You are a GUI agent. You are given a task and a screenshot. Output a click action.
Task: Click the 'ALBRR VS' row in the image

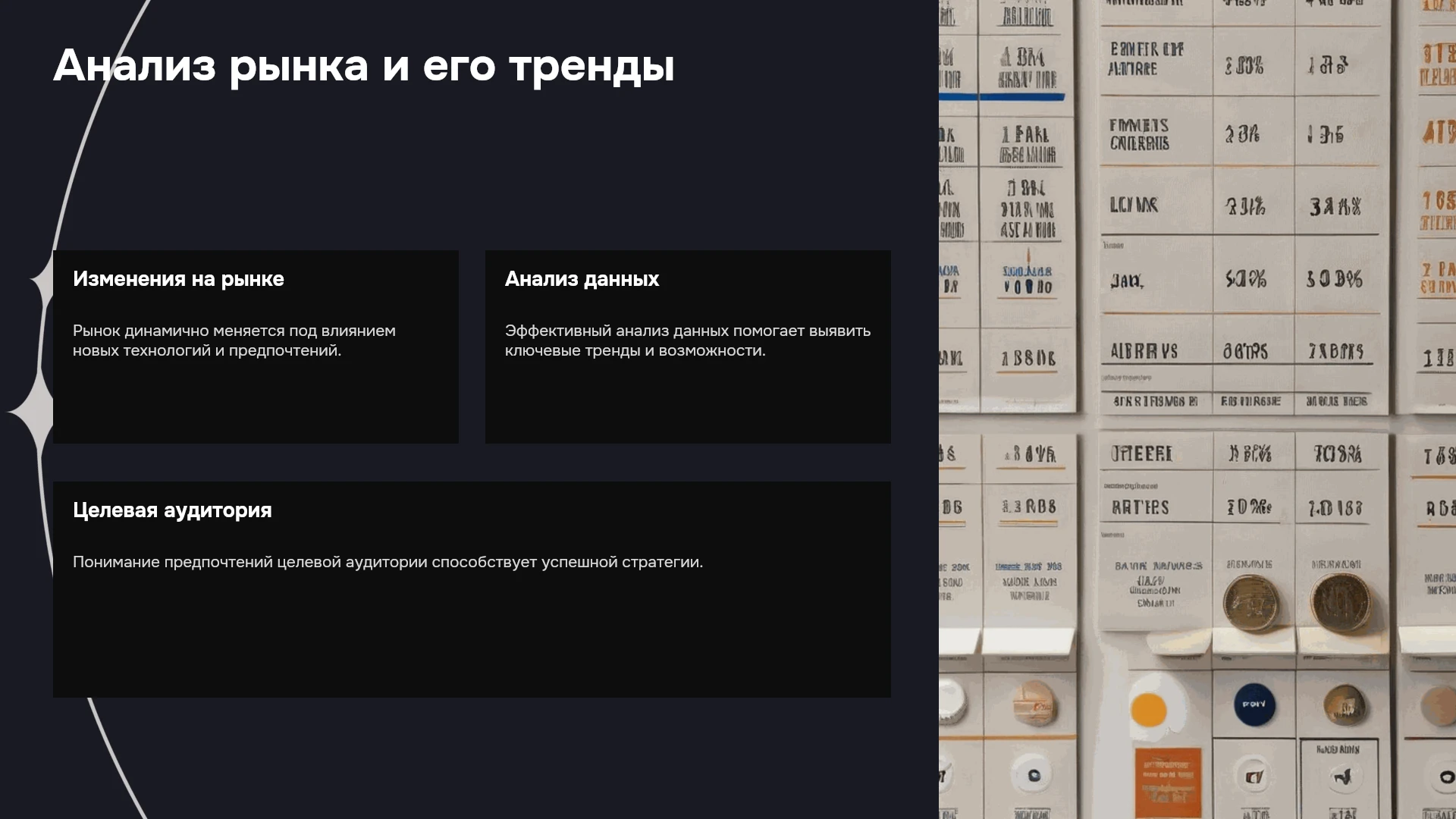1237,351
